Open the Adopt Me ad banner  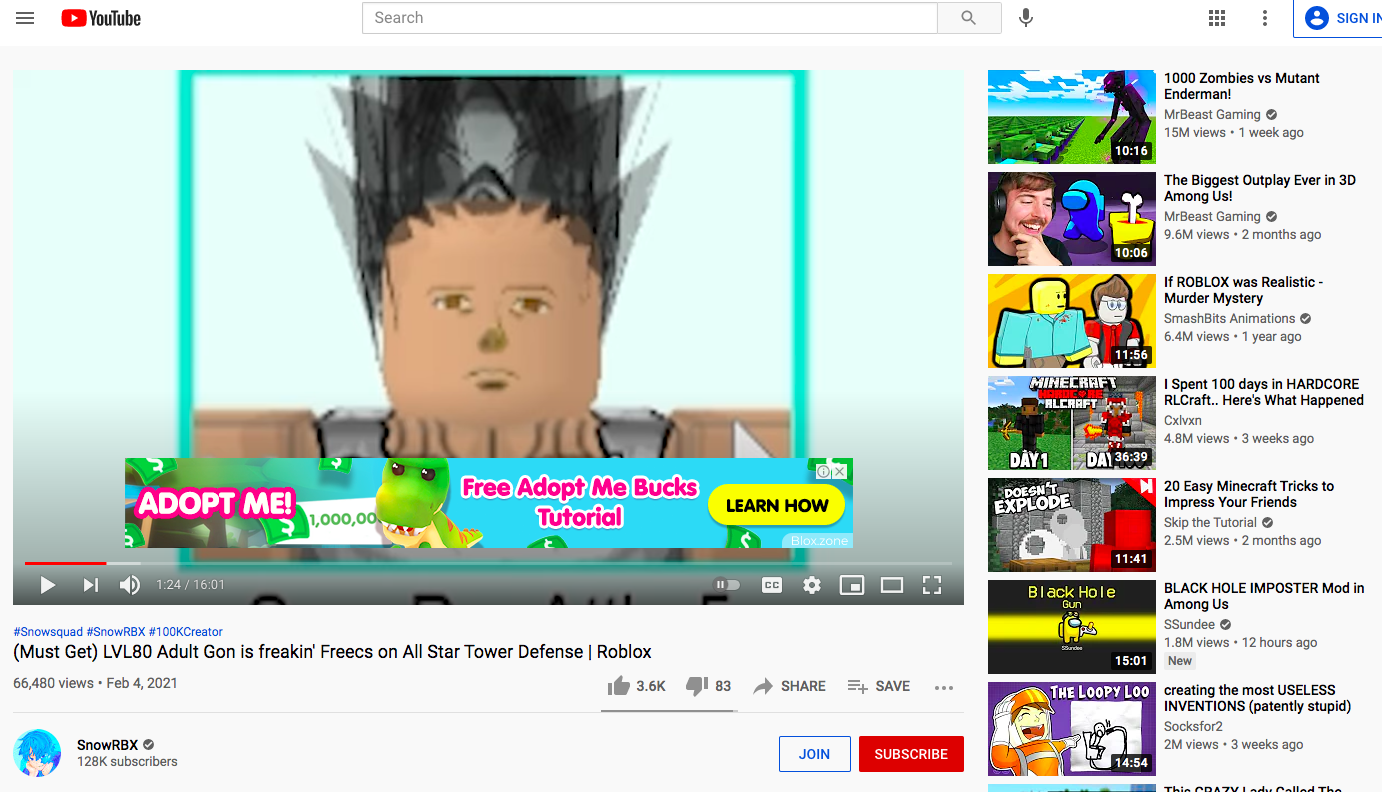pos(489,503)
